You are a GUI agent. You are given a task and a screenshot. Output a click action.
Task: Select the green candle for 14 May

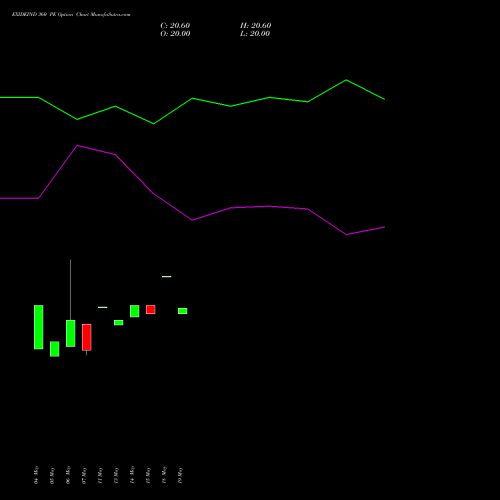135,311
